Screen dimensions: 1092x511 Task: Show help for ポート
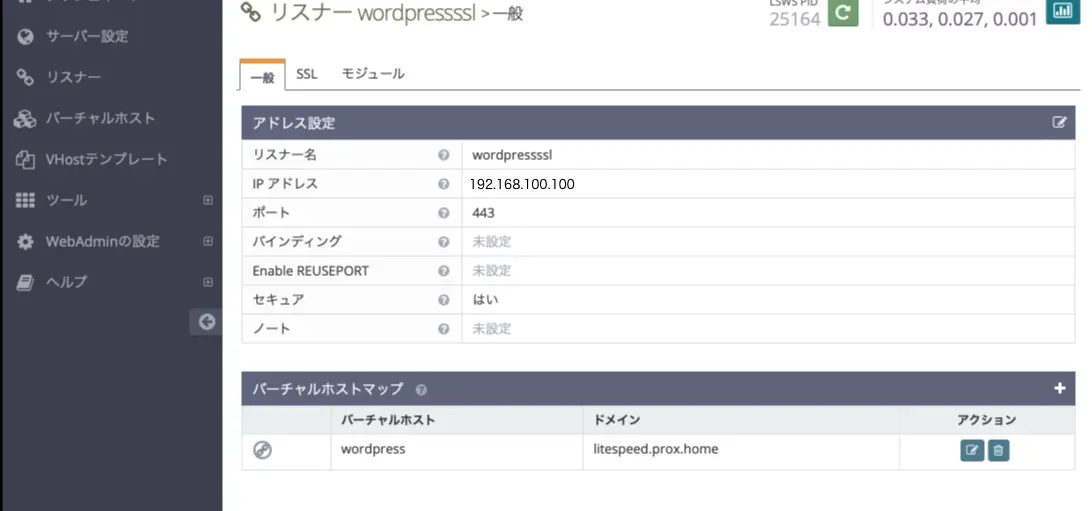pyautogui.click(x=444, y=212)
